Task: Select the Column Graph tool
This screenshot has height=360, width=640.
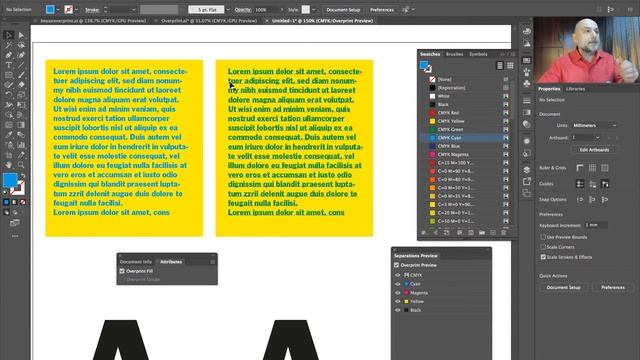Action: 21,145
